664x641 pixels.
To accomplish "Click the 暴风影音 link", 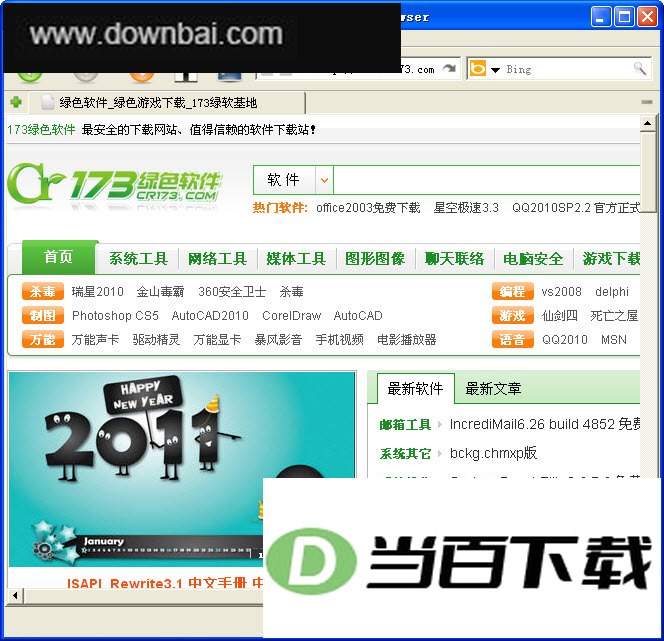I will click(278, 340).
